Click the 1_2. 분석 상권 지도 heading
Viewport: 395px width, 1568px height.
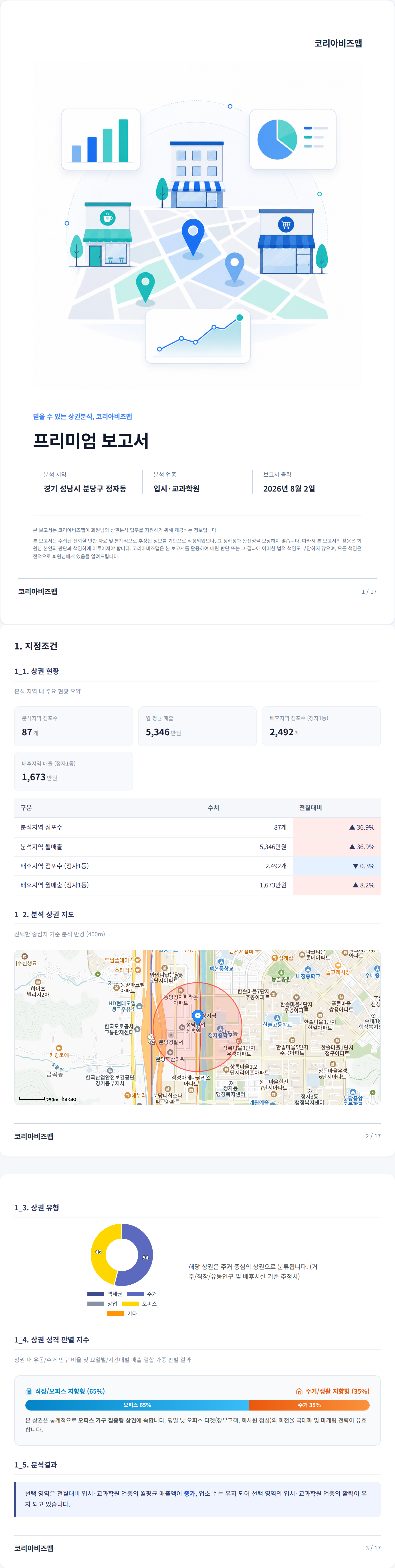click(44, 914)
